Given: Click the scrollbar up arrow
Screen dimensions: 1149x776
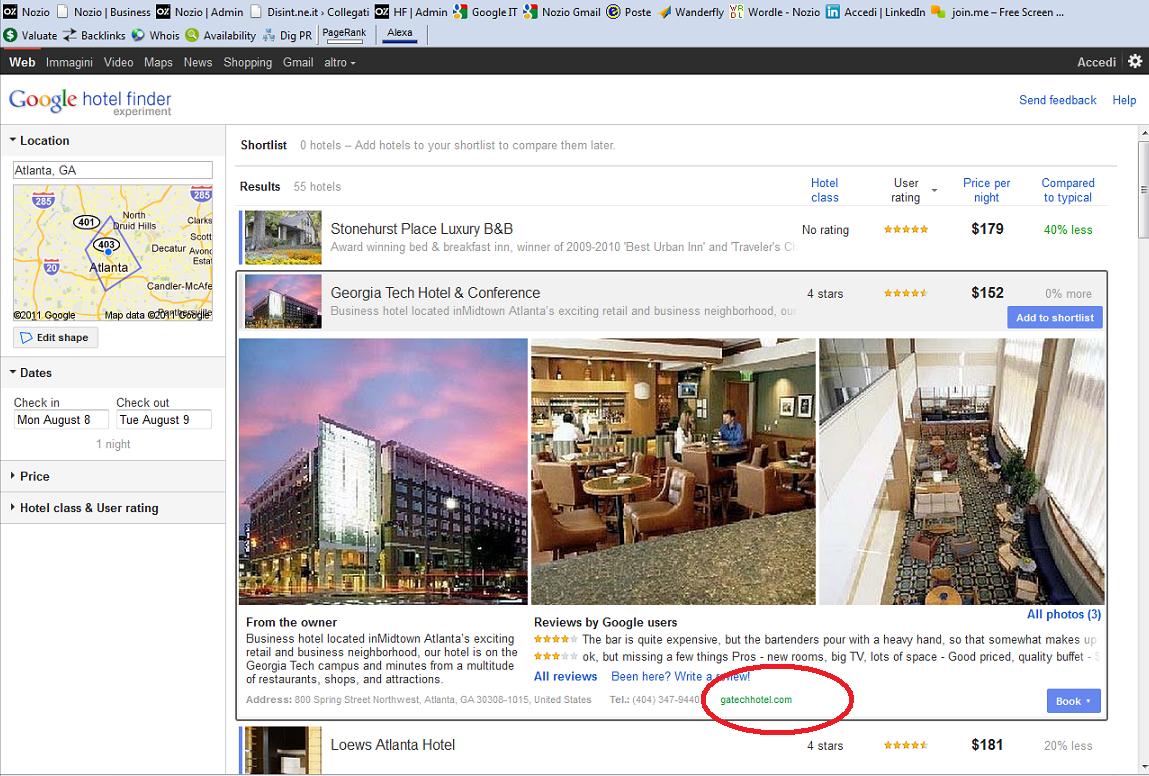Looking at the screenshot, I should (x=1143, y=133).
